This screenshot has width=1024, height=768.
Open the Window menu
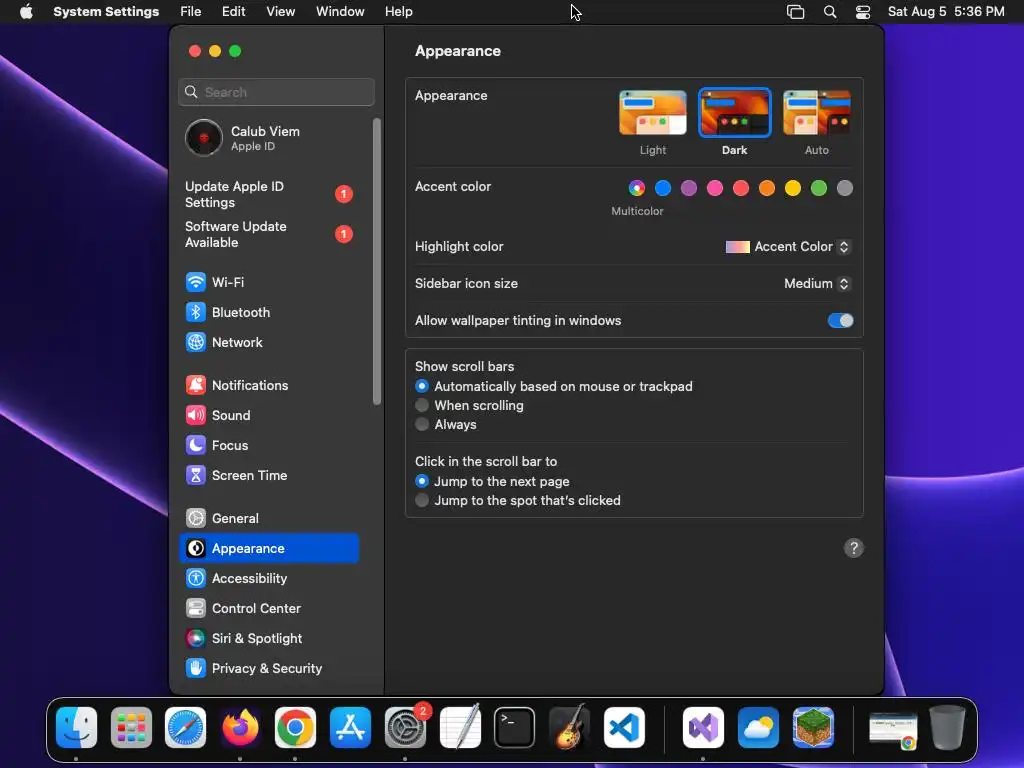340,12
